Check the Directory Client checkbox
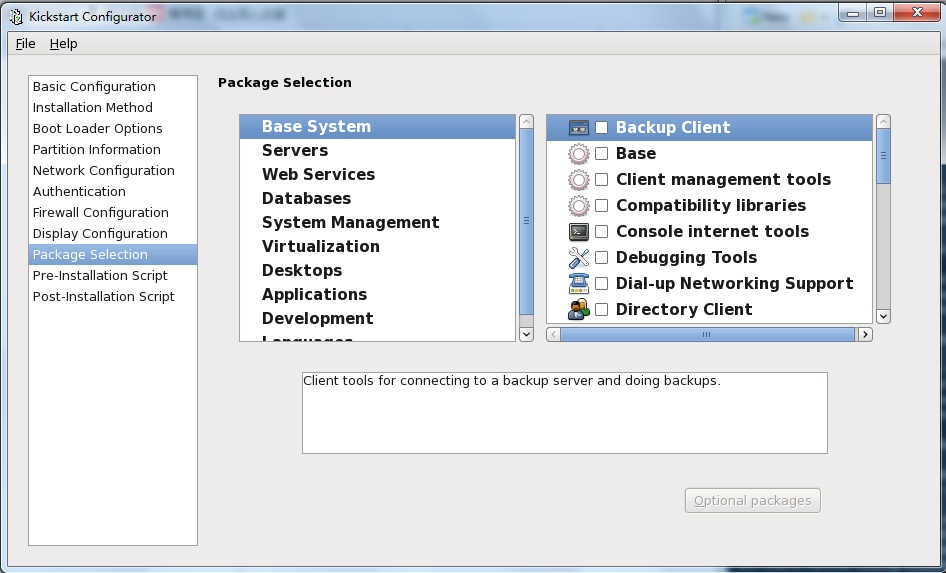 pyautogui.click(x=602, y=309)
